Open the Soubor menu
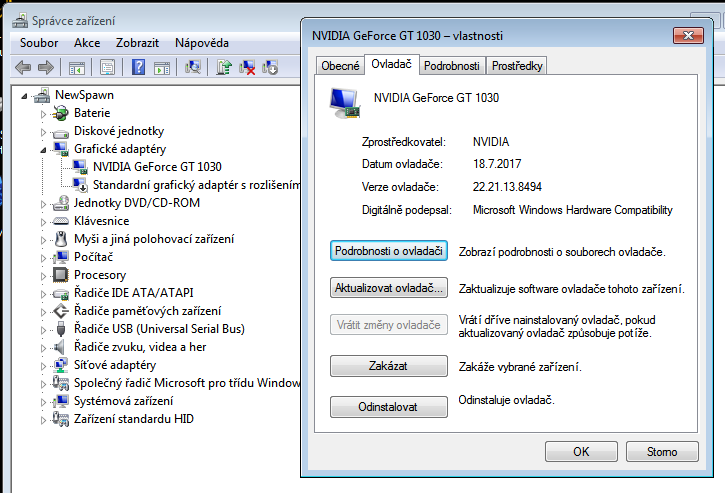725x493 pixels. point(39,43)
